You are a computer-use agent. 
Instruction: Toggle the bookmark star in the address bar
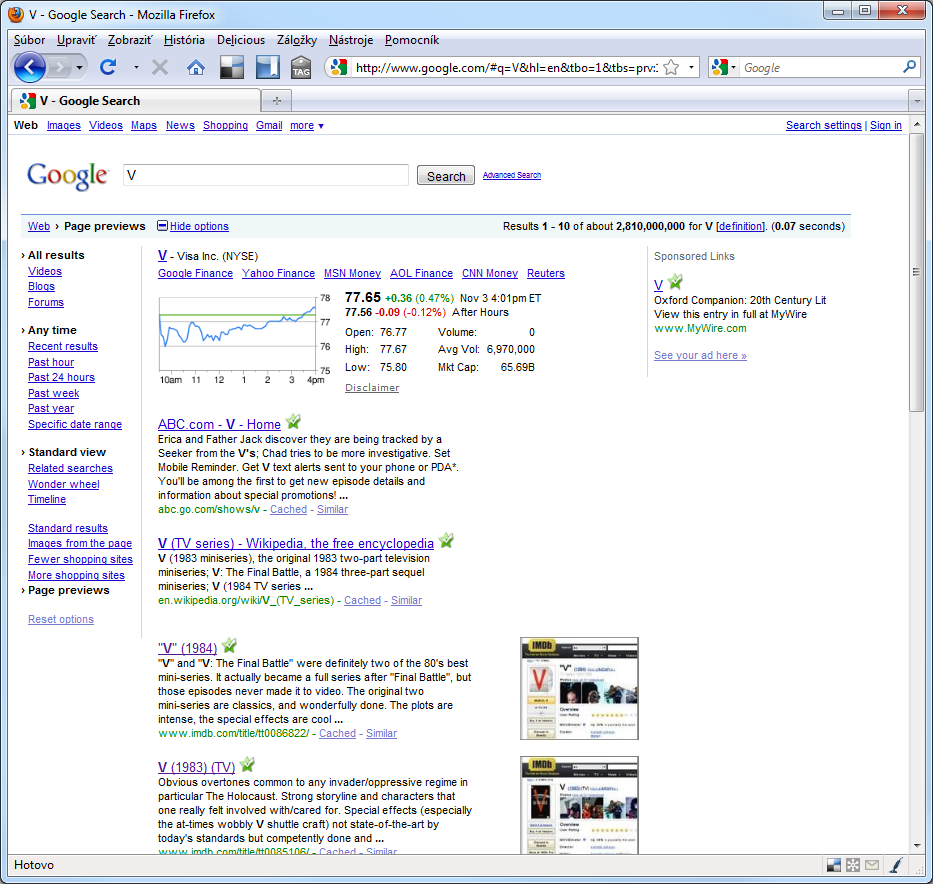tap(671, 68)
